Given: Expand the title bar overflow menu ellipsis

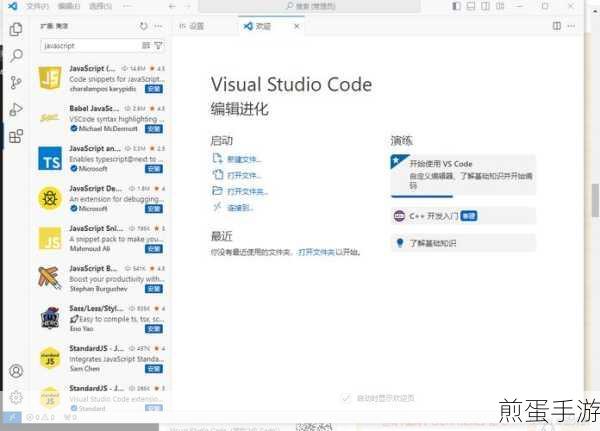Looking at the screenshot, I should point(127,6).
